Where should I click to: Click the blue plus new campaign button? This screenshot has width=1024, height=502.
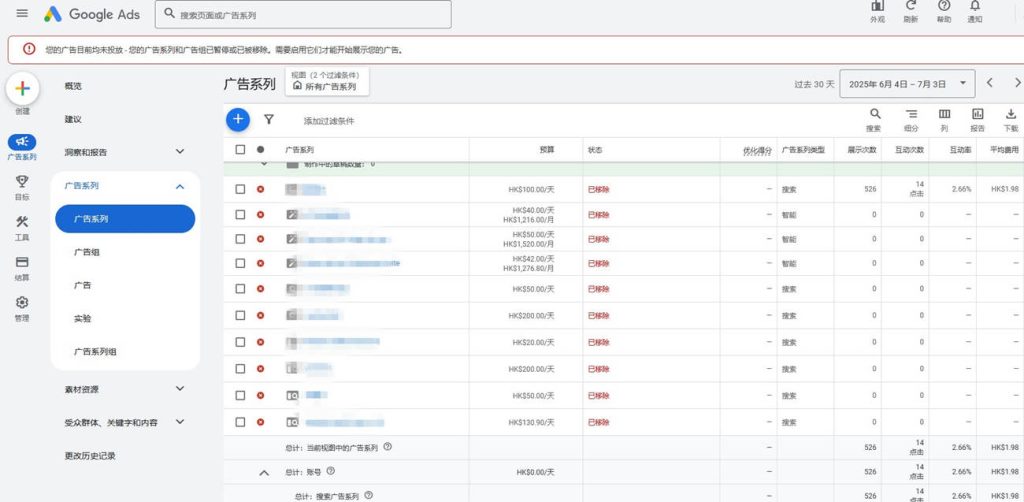coord(237,119)
